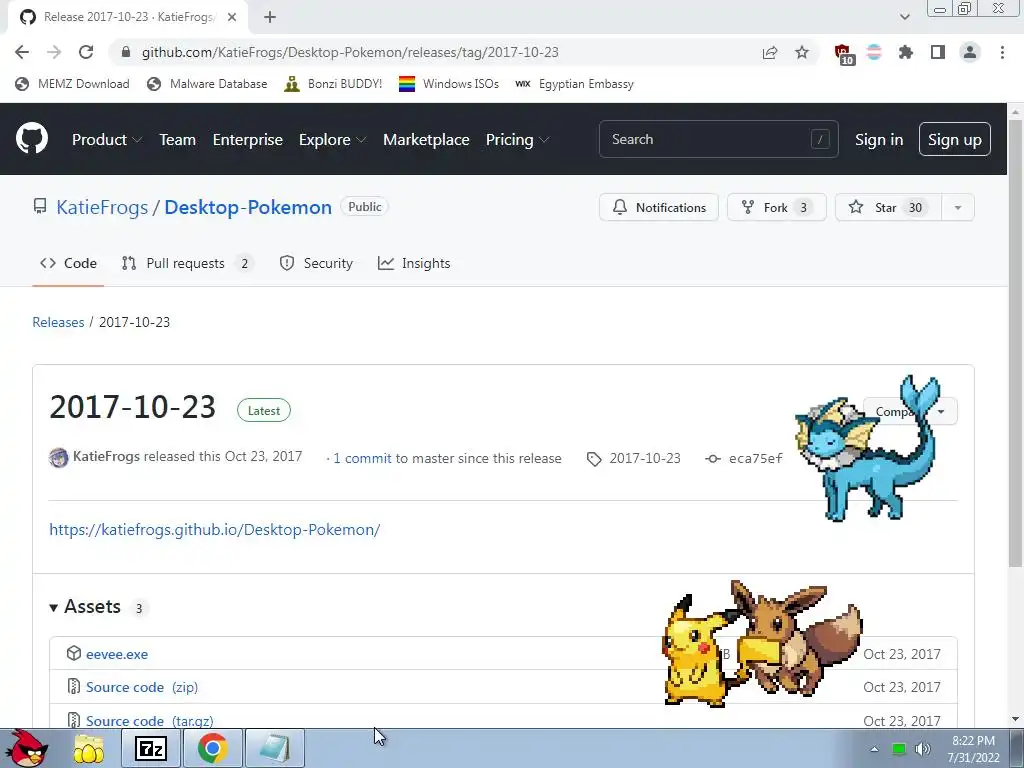
Task: Click the Sign up button
Action: pyautogui.click(x=955, y=139)
